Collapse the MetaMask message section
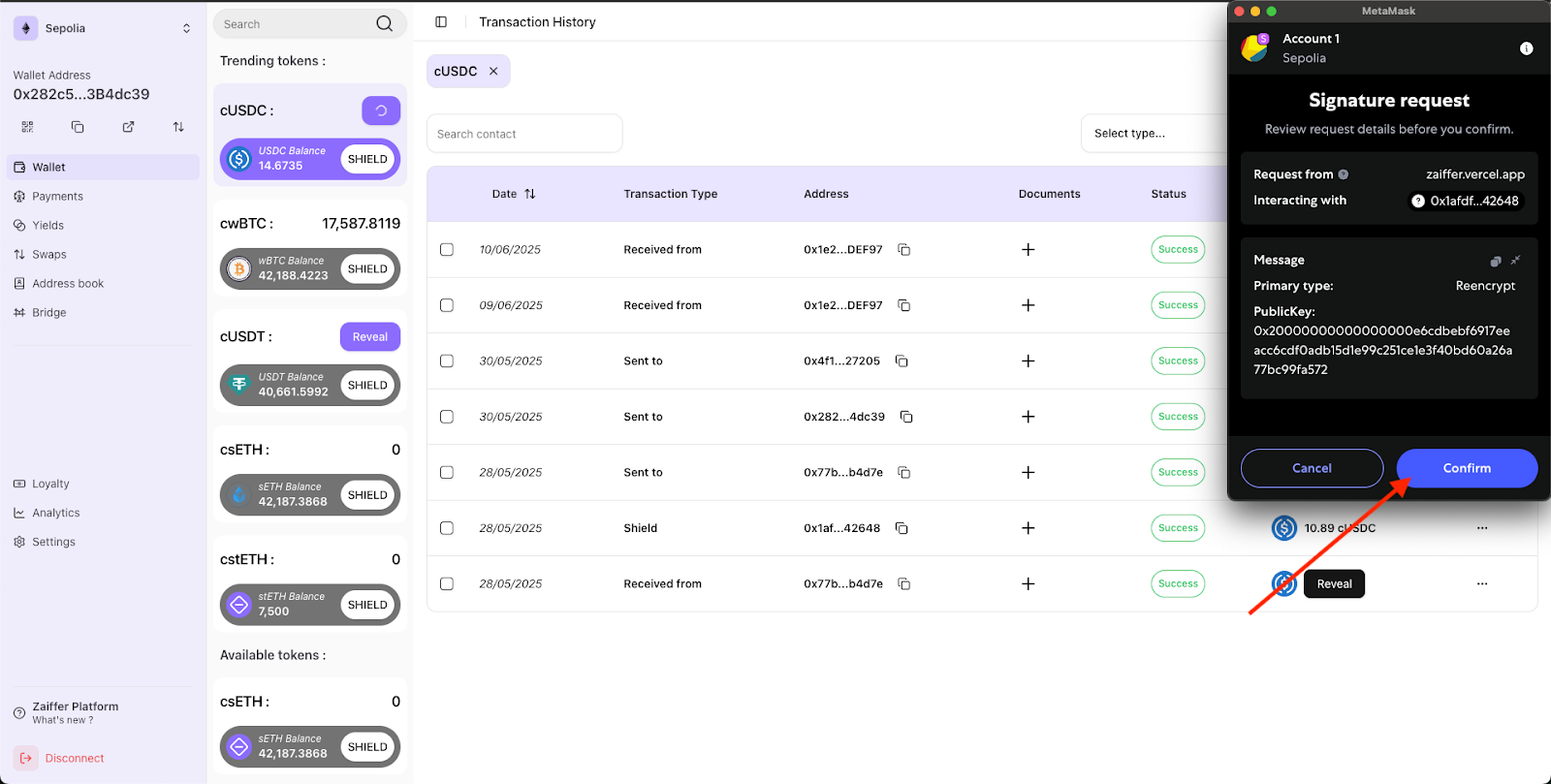The image size is (1551, 784). 1515,260
